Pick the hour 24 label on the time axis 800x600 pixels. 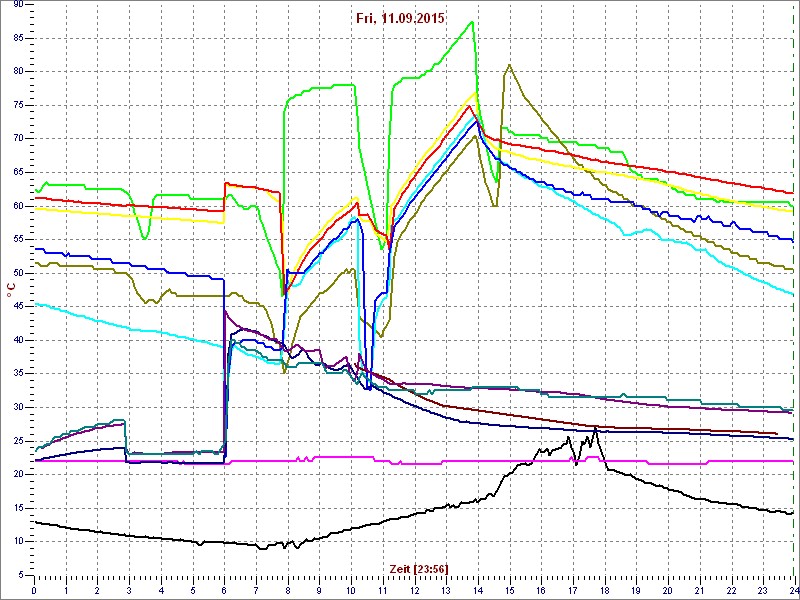[793, 588]
